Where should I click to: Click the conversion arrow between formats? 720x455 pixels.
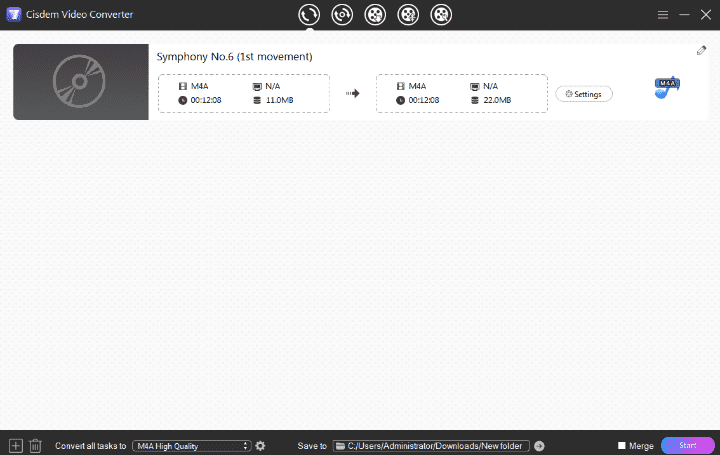353,93
